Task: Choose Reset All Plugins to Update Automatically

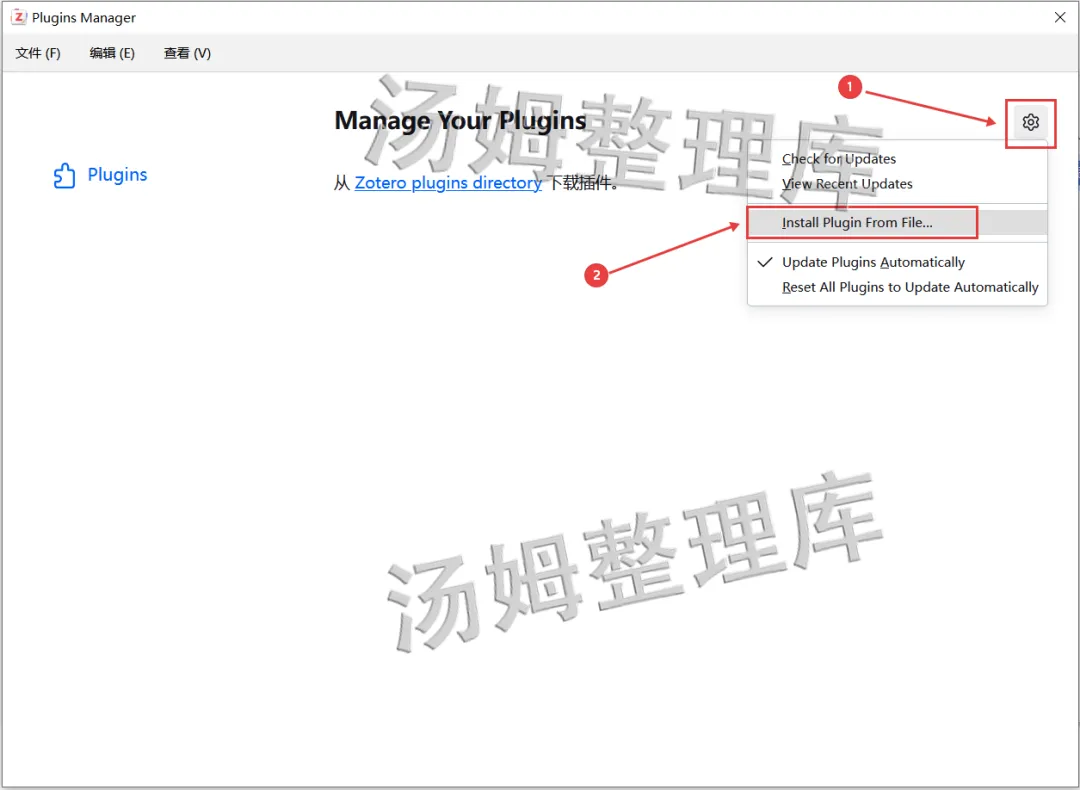Action: pos(897,287)
